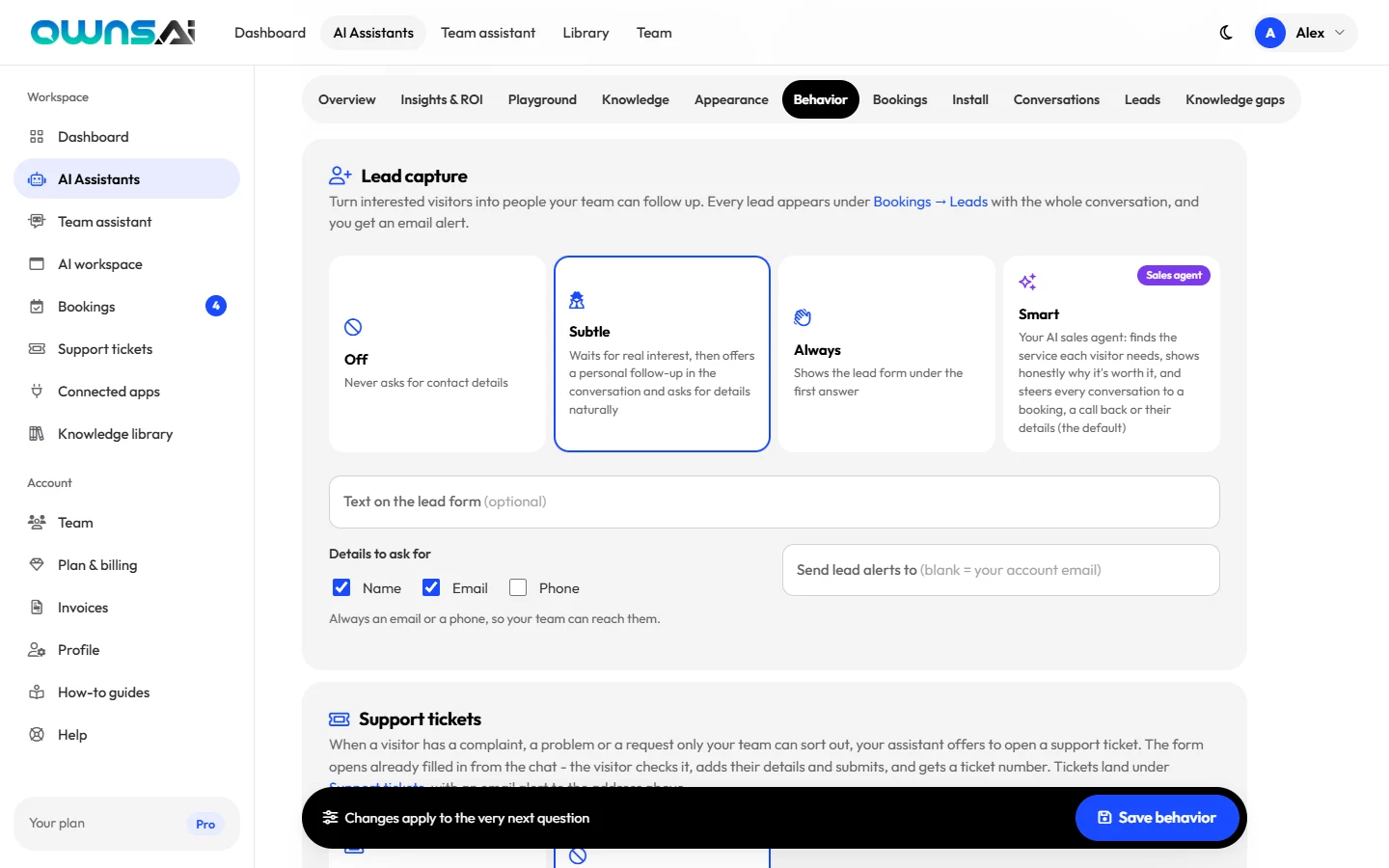Open the Knowledge tab
The height and width of the screenshot is (868, 1389).
coord(636,99)
